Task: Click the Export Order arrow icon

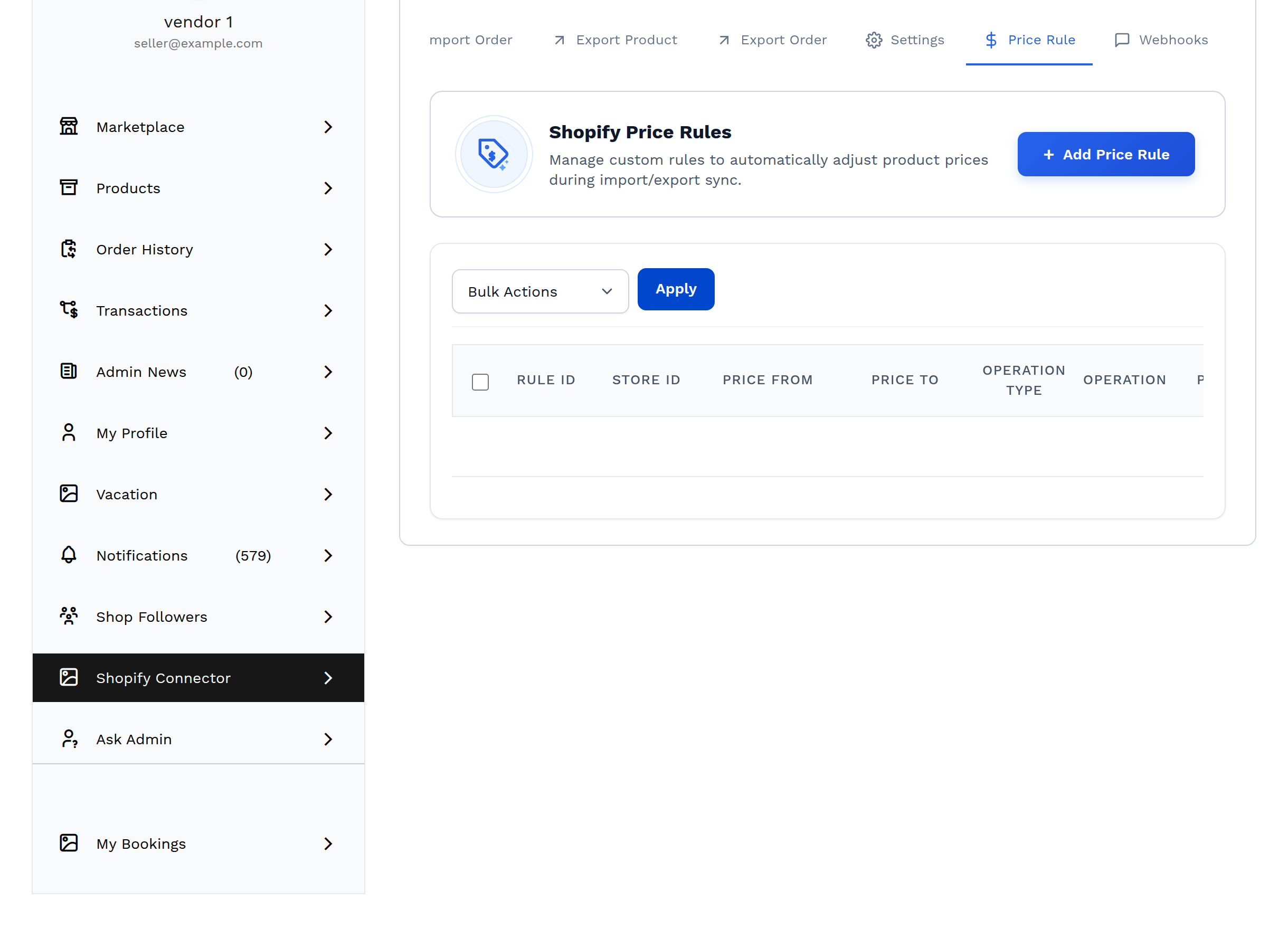Action: [725, 40]
